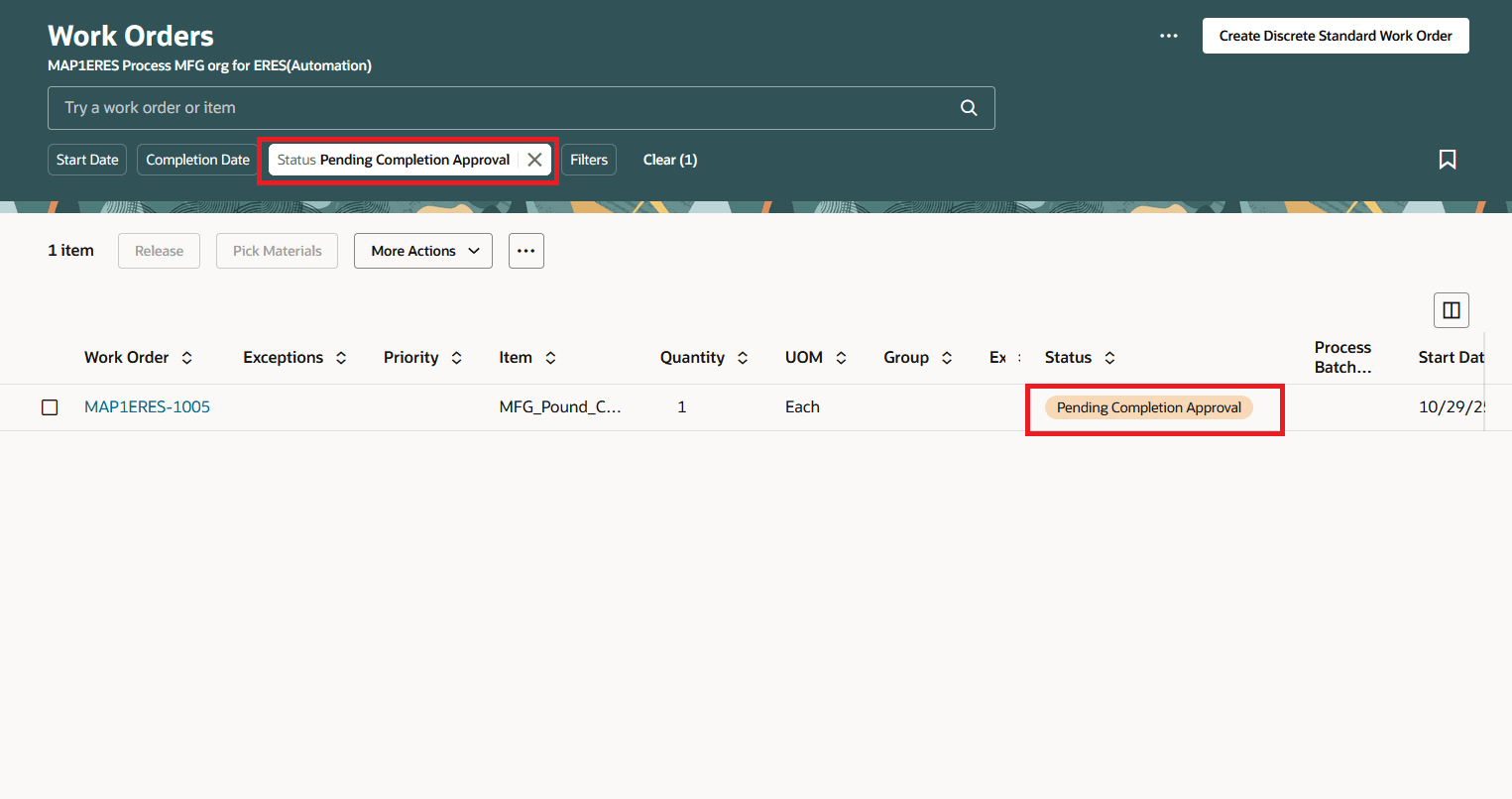The height and width of the screenshot is (799, 1512).
Task: Click the Pick Materials button
Action: [278, 251]
